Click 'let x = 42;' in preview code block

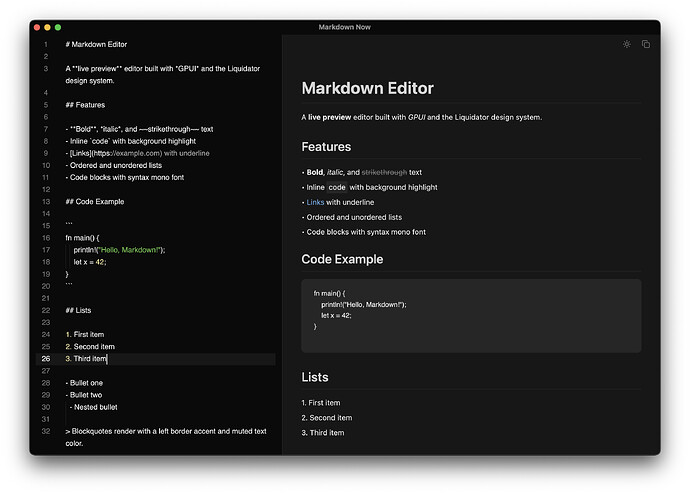[336, 316]
